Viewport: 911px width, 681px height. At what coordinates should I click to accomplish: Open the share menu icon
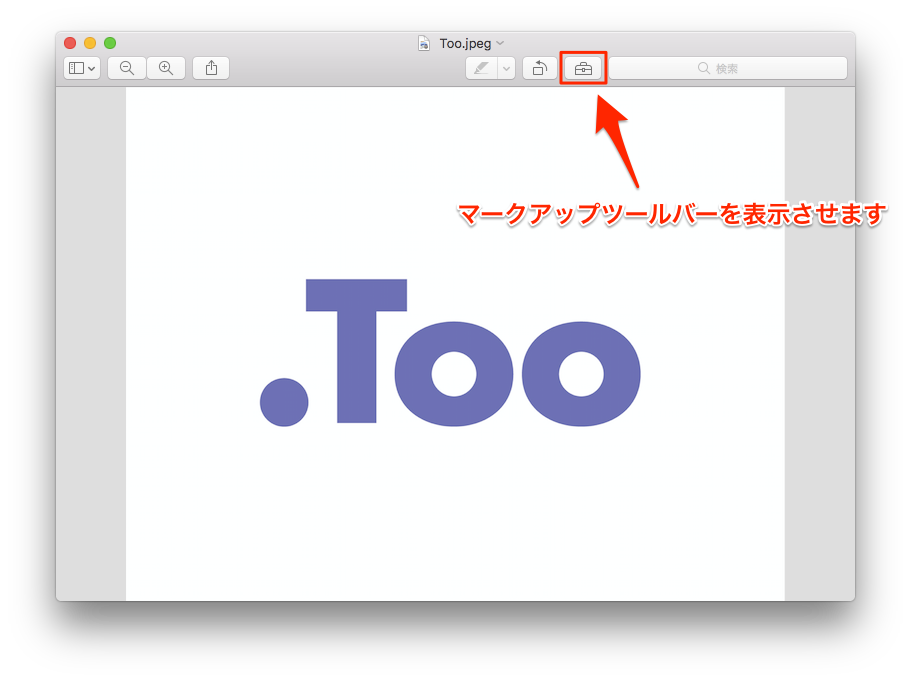coord(211,68)
